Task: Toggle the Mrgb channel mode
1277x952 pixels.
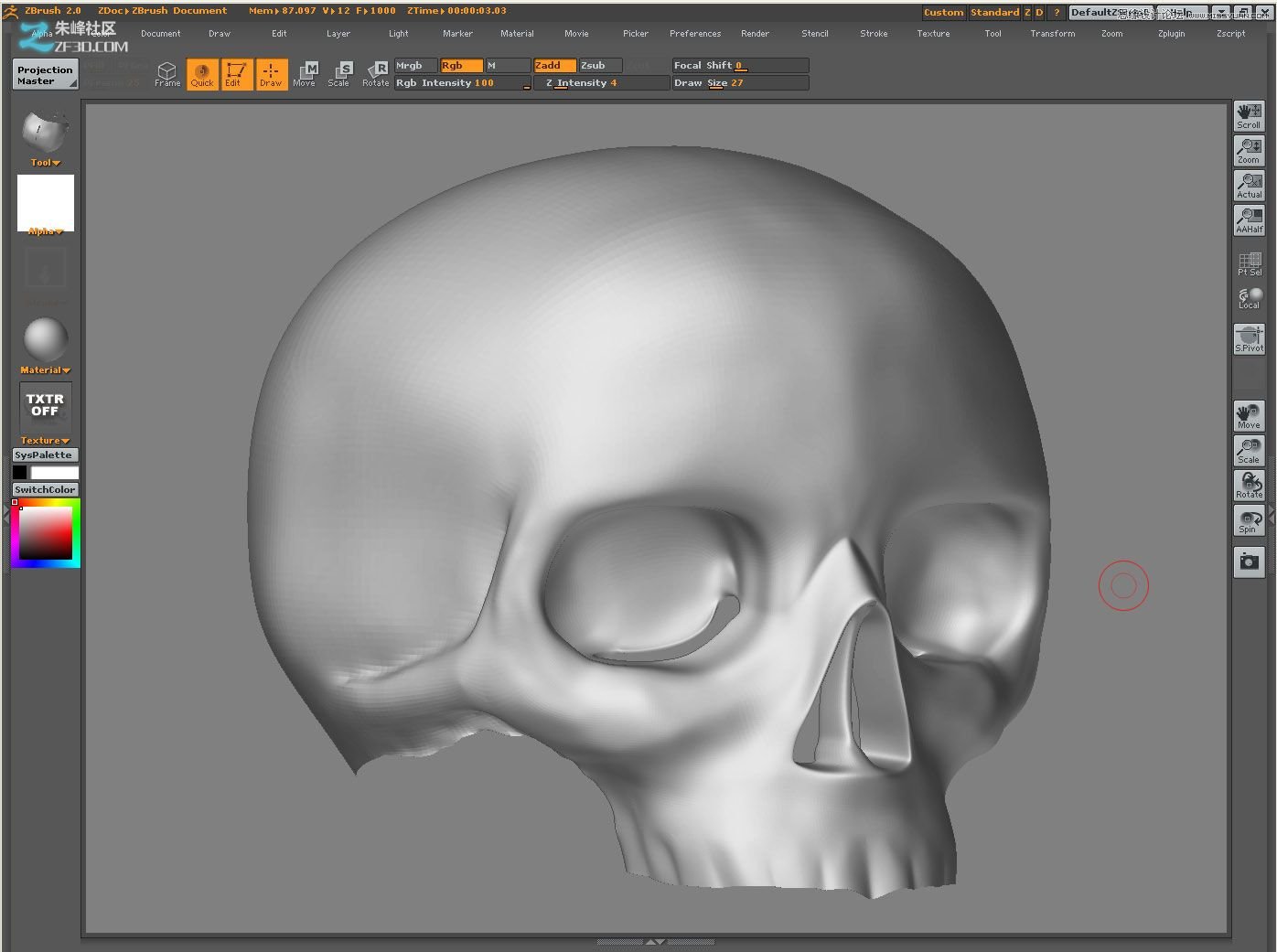Action: click(413, 65)
